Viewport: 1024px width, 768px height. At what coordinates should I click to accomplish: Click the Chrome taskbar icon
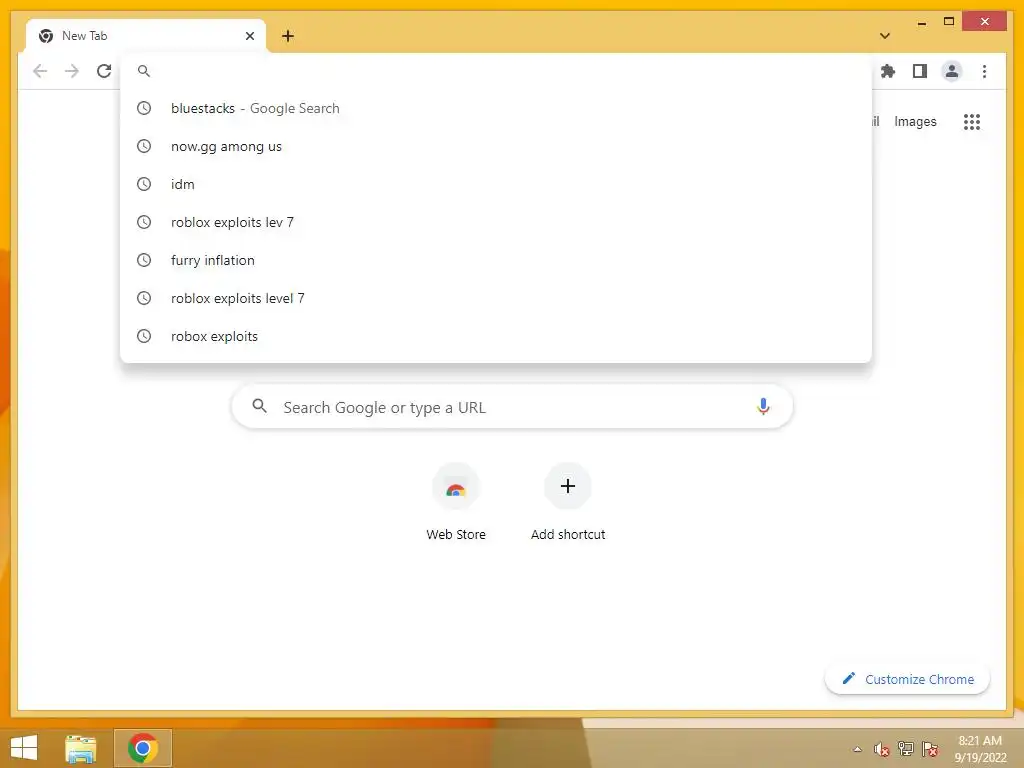[143, 748]
